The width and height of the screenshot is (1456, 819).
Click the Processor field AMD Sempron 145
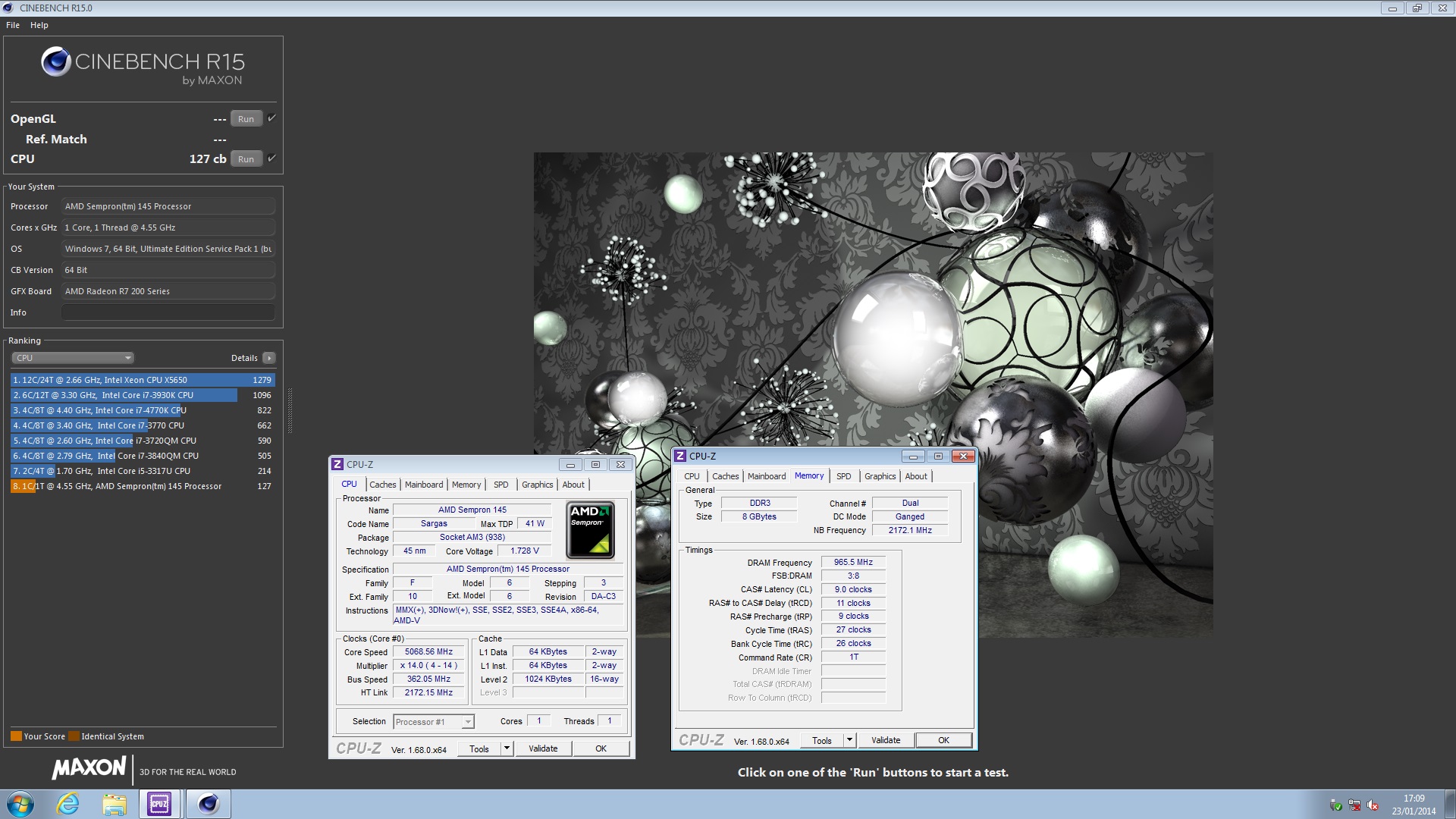click(168, 206)
